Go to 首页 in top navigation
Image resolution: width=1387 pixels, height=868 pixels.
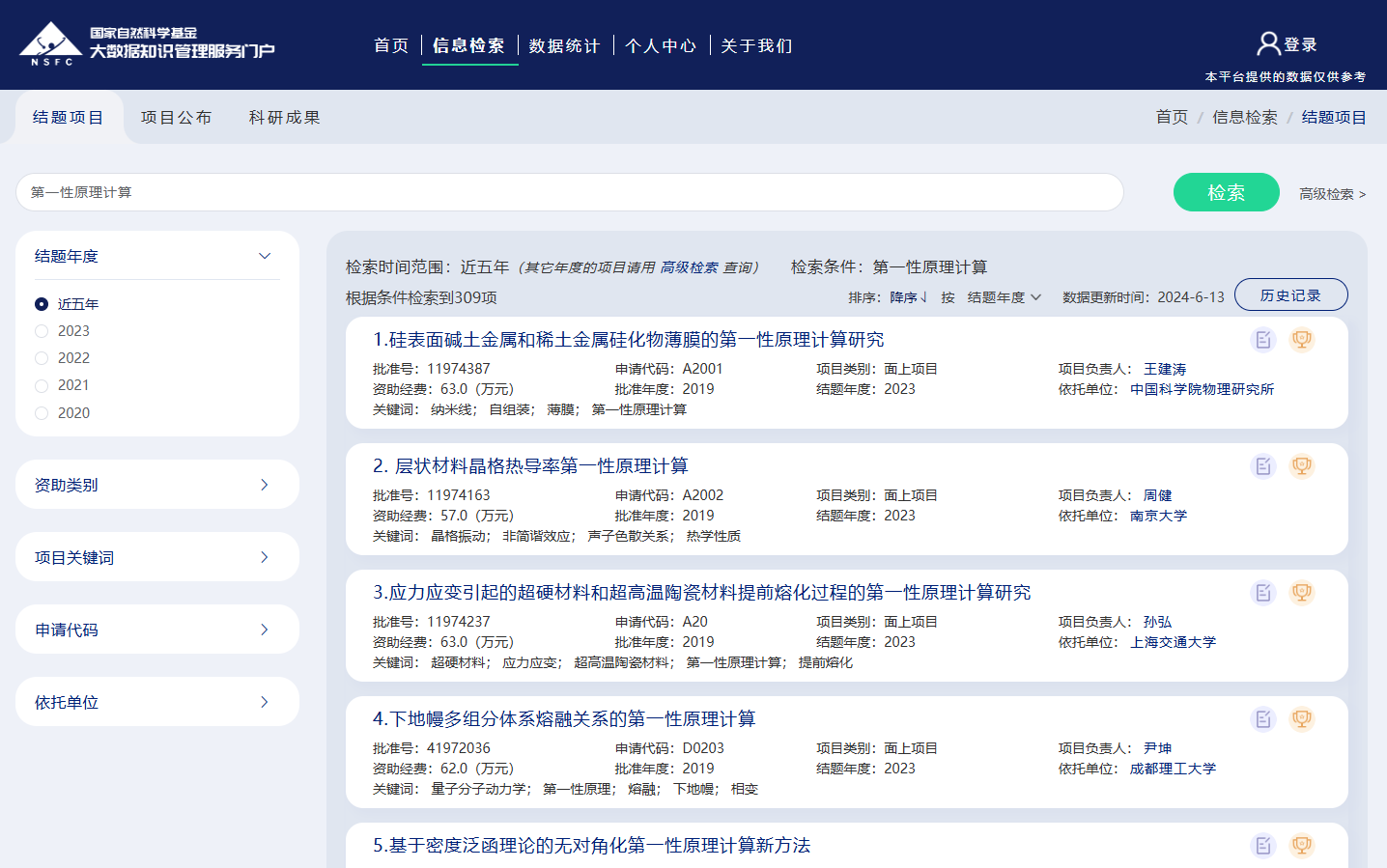pos(391,45)
